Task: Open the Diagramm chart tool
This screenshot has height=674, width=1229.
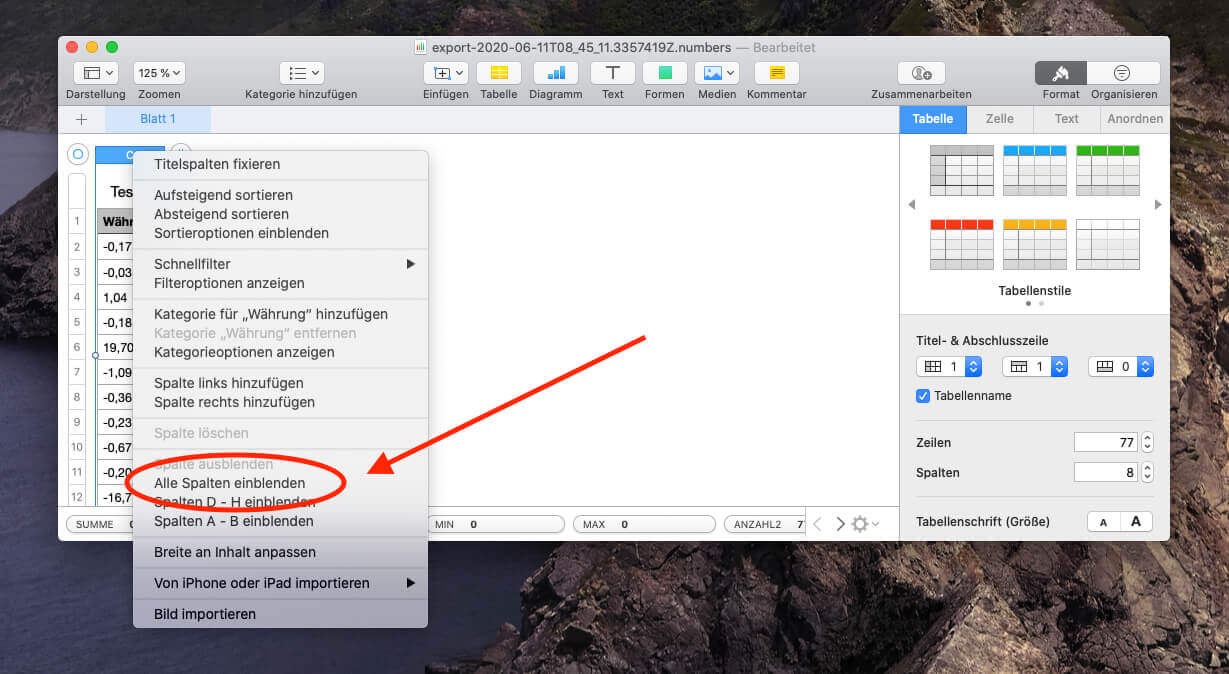Action: point(555,73)
